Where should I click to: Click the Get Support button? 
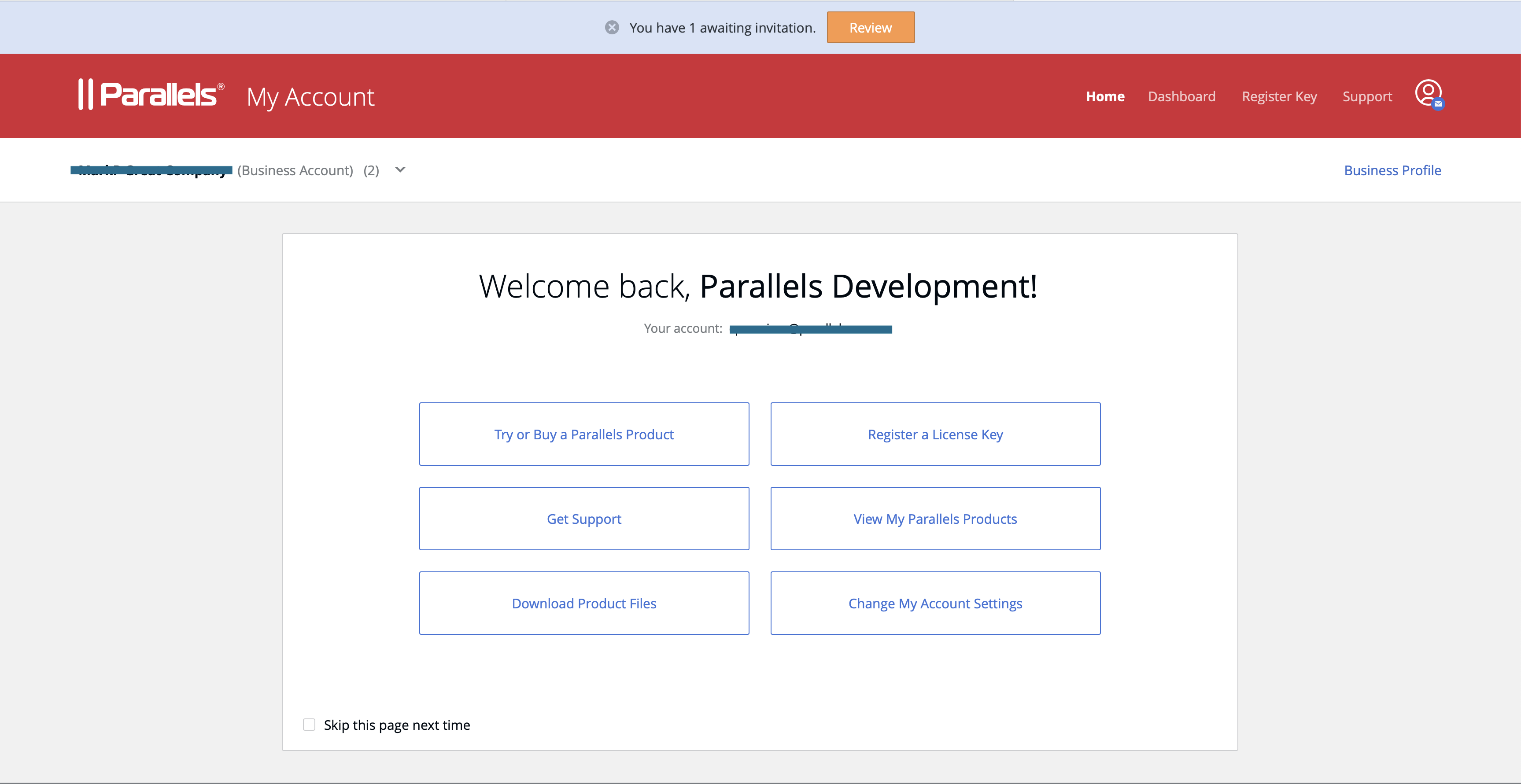[x=584, y=518]
